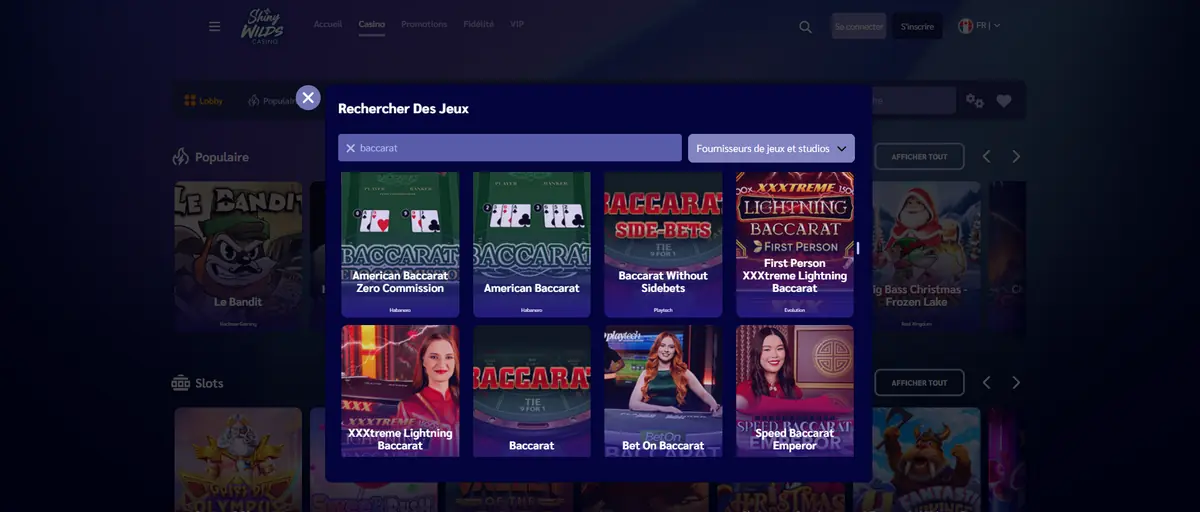Select the Populaire category tab

tap(272, 101)
